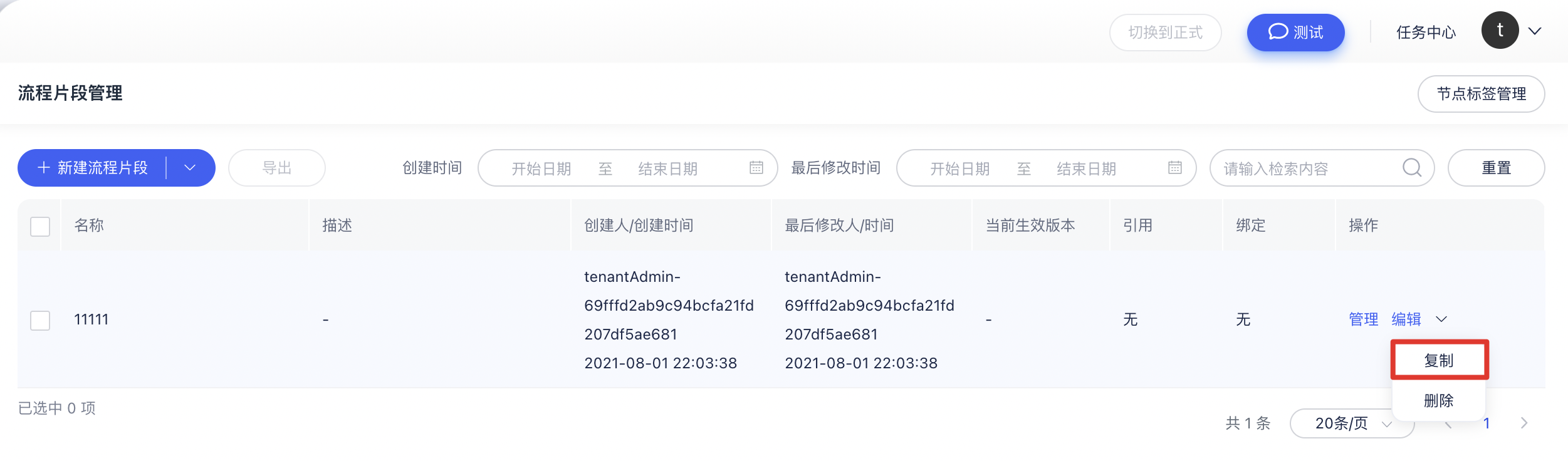Image resolution: width=1568 pixels, height=461 pixels.
Task: Go to next page arrow
Action: [x=1524, y=423]
